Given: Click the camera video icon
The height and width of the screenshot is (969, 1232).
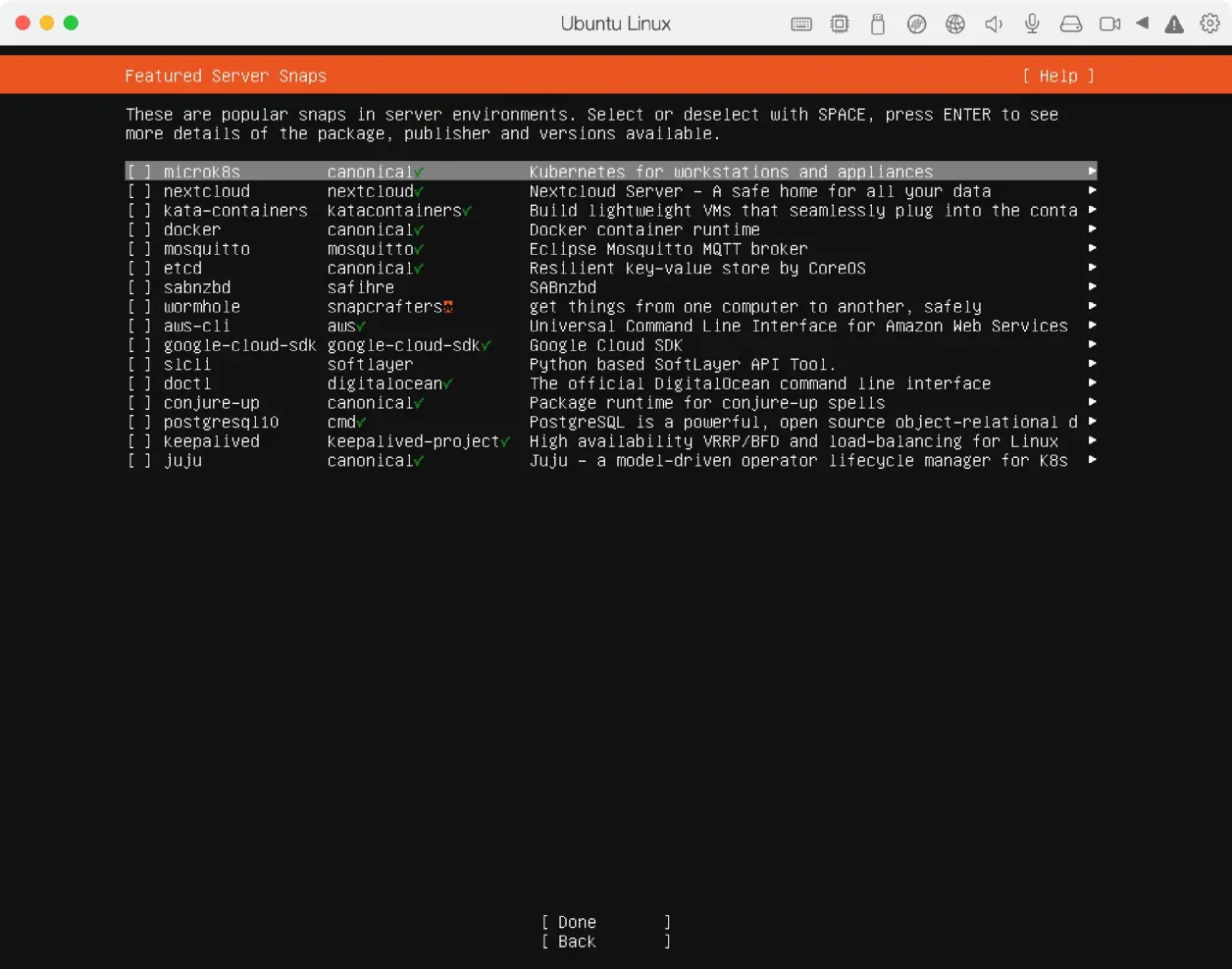Looking at the screenshot, I should coord(1109,25).
